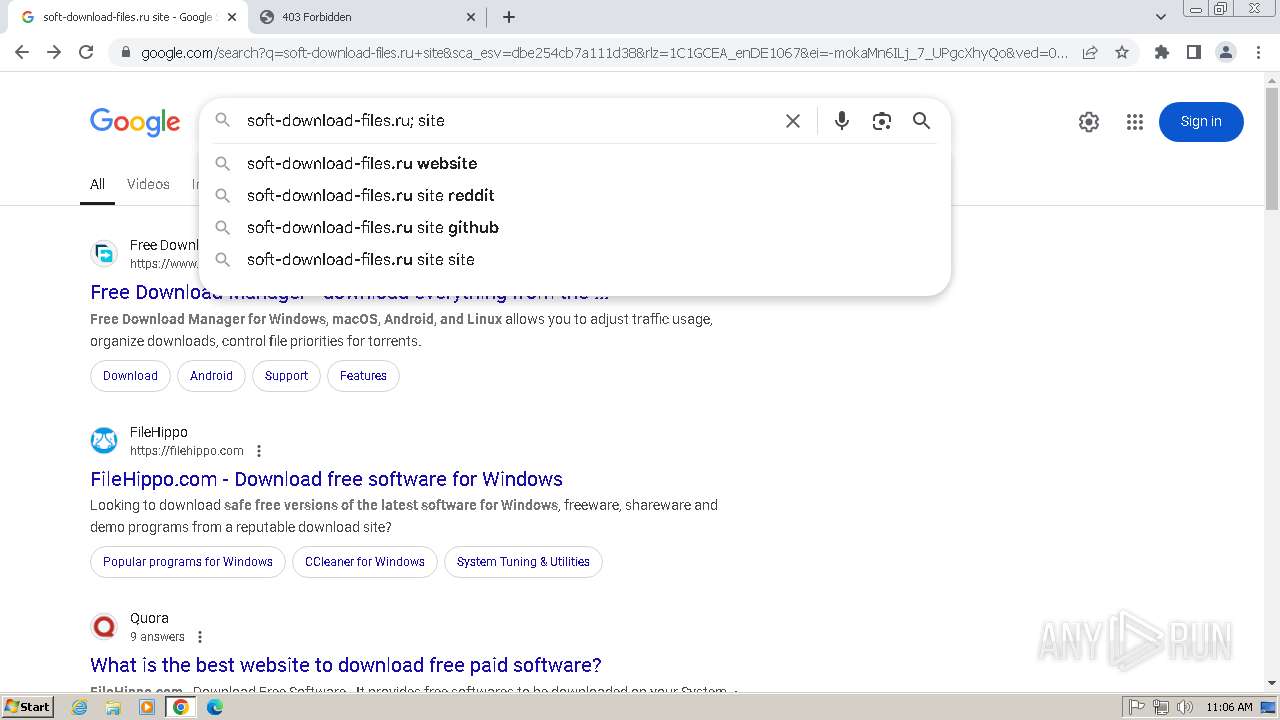This screenshot has width=1280, height=720.
Task: Close the 403 Forbidden tab
Action: [x=471, y=17]
